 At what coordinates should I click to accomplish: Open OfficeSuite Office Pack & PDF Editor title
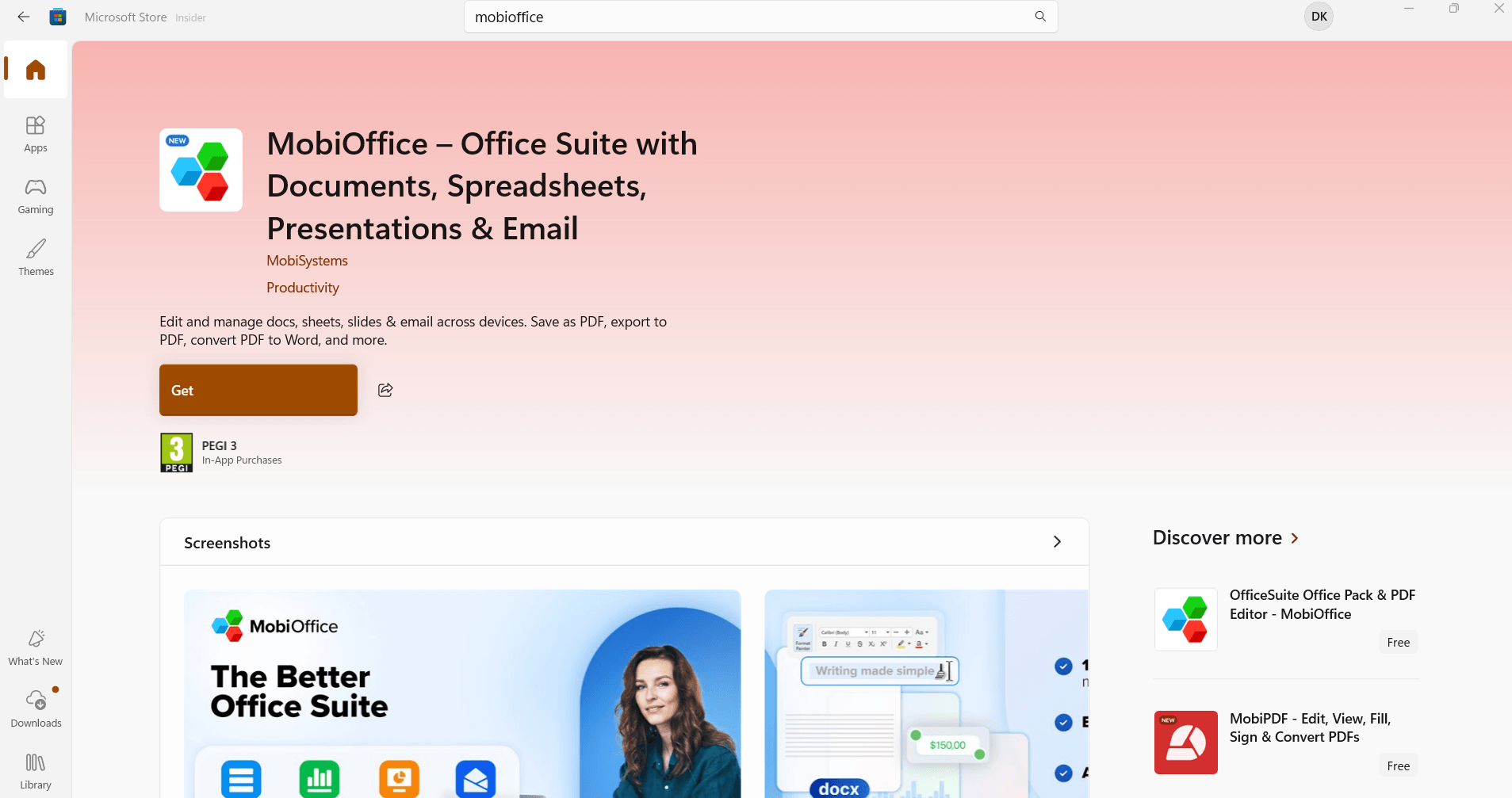1322,605
